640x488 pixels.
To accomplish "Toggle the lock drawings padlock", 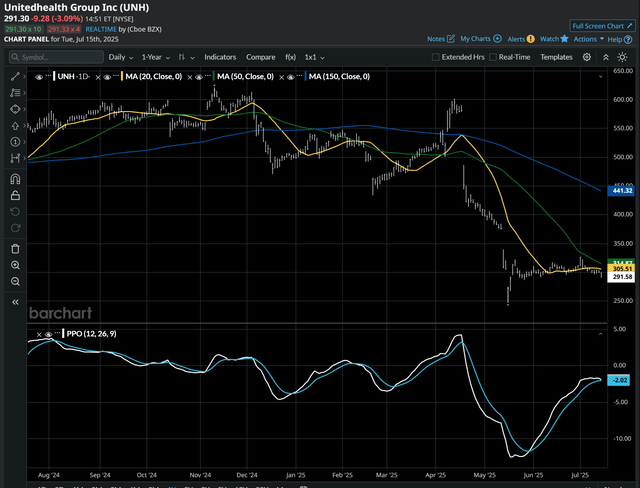I will point(15,195).
